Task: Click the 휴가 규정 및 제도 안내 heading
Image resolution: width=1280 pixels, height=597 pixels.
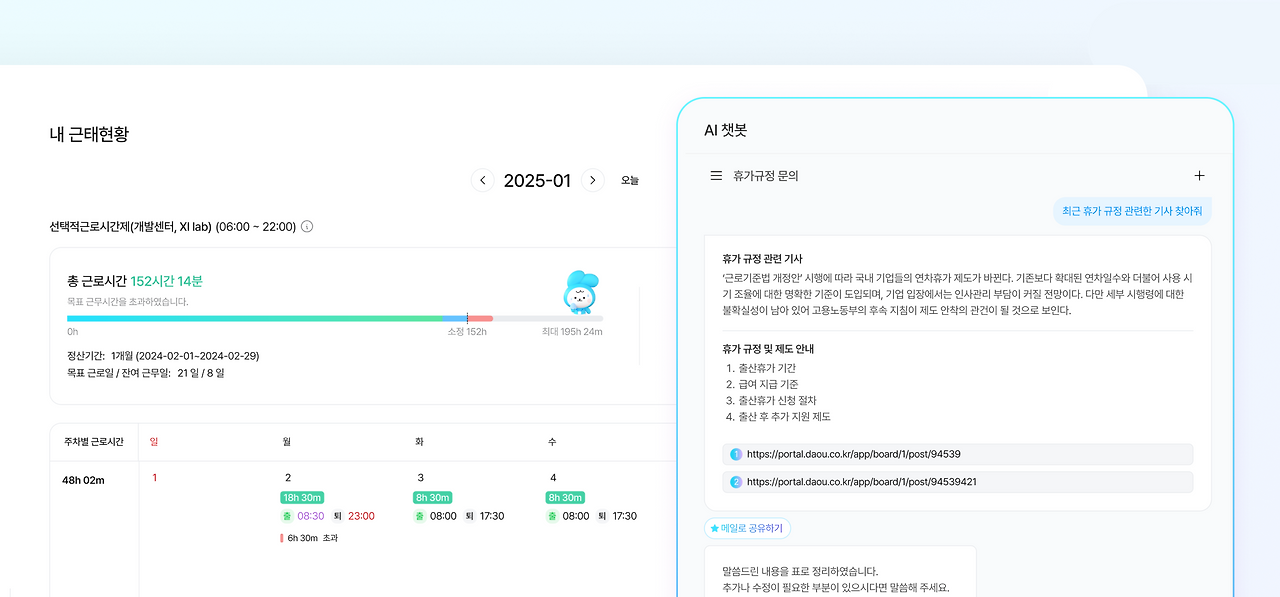Action: point(768,349)
